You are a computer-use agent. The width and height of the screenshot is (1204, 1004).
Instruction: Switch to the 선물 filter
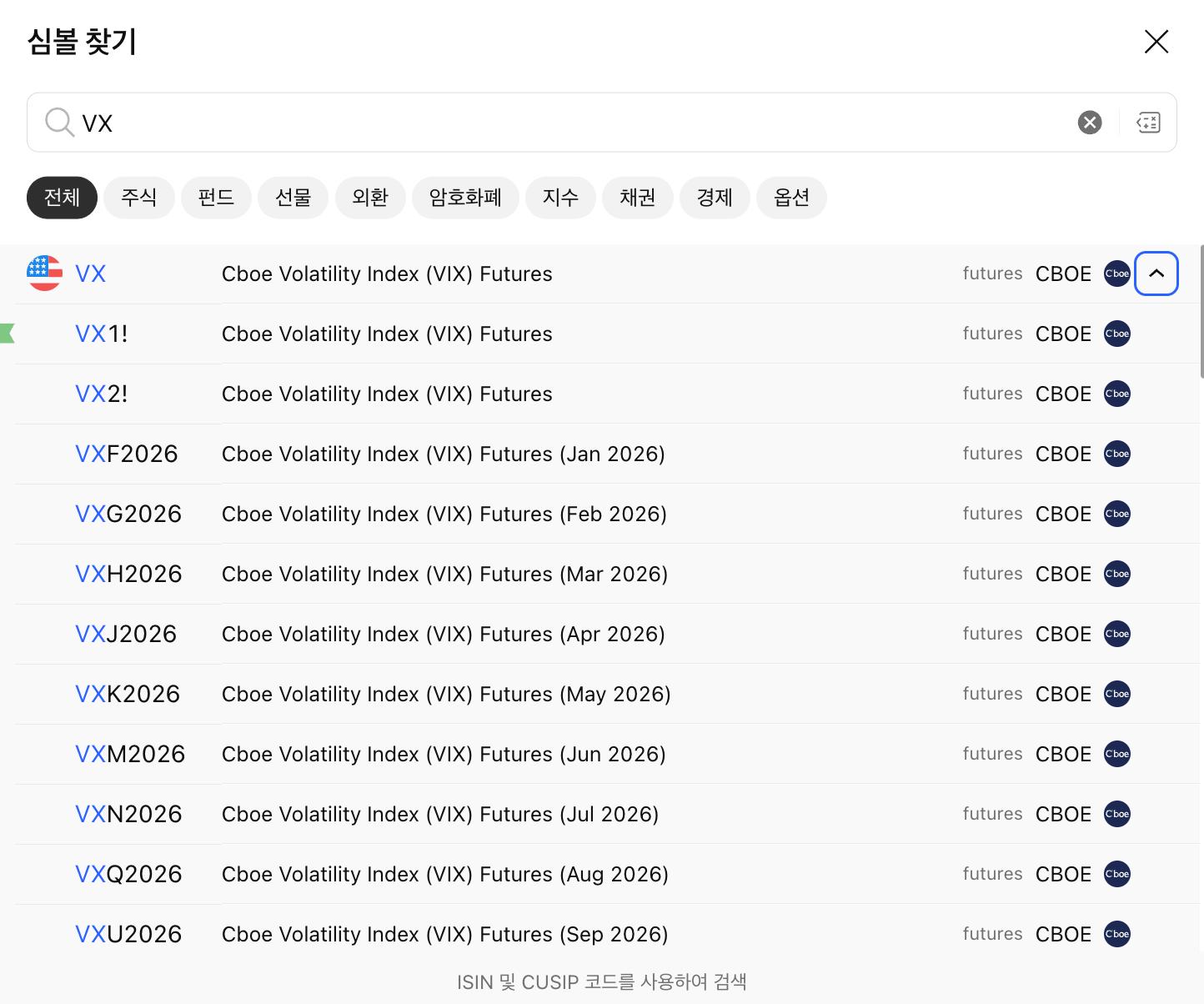coord(293,198)
